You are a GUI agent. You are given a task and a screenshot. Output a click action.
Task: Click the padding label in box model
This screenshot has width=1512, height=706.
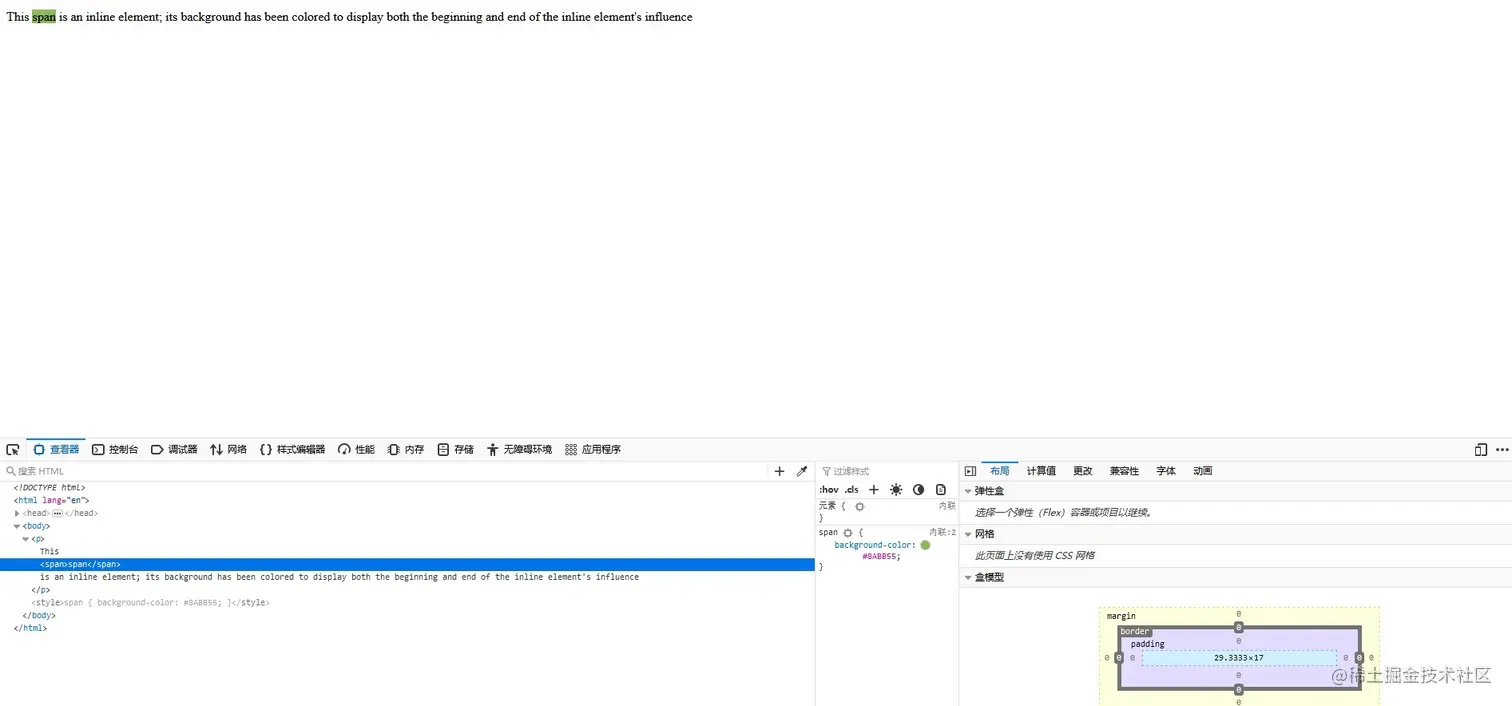1148,644
